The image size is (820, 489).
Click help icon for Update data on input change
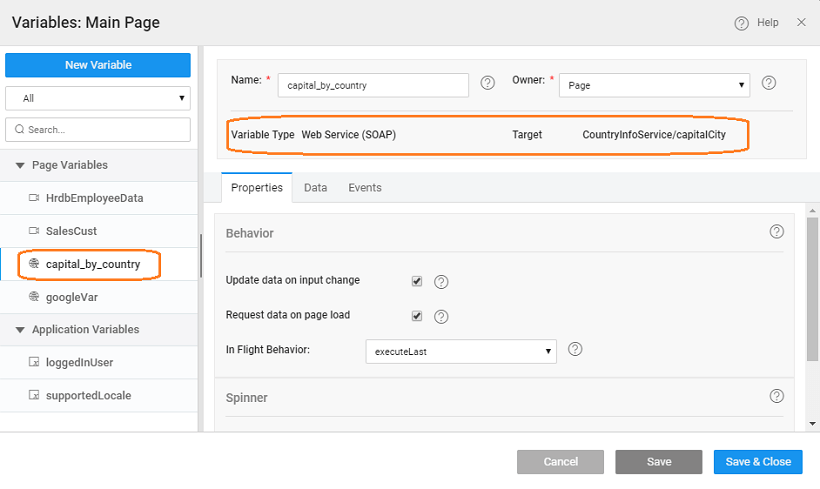tap(441, 282)
